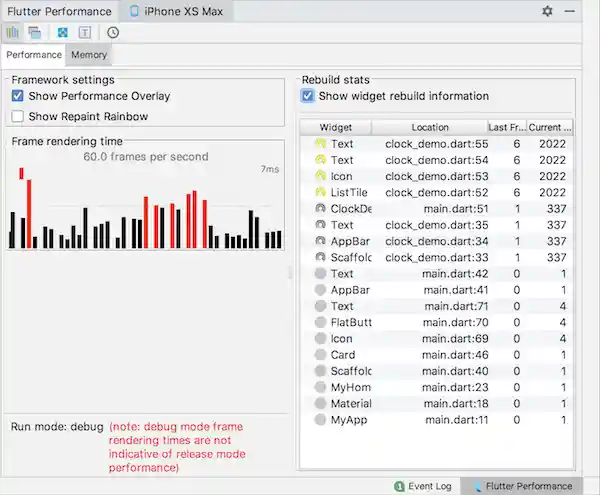Click the 7ms chart scale label
The height and width of the screenshot is (495, 600).
point(270,169)
